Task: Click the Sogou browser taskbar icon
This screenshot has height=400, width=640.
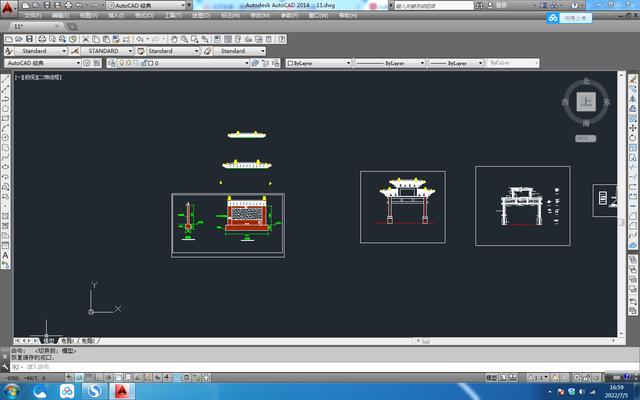Action: (95, 390)
